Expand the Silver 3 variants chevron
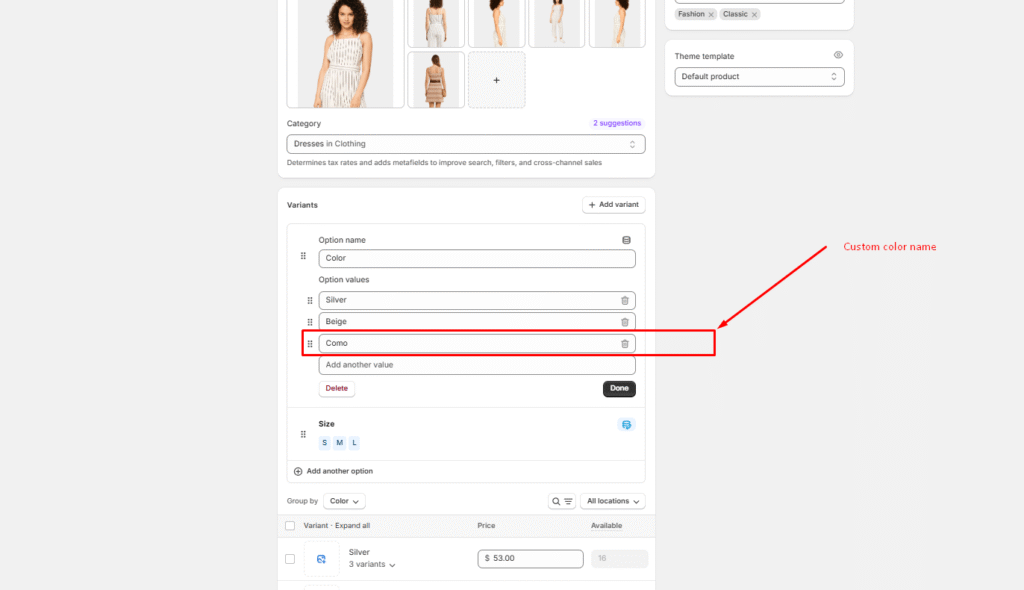1024x590 pixels. (x=392, y=565)
